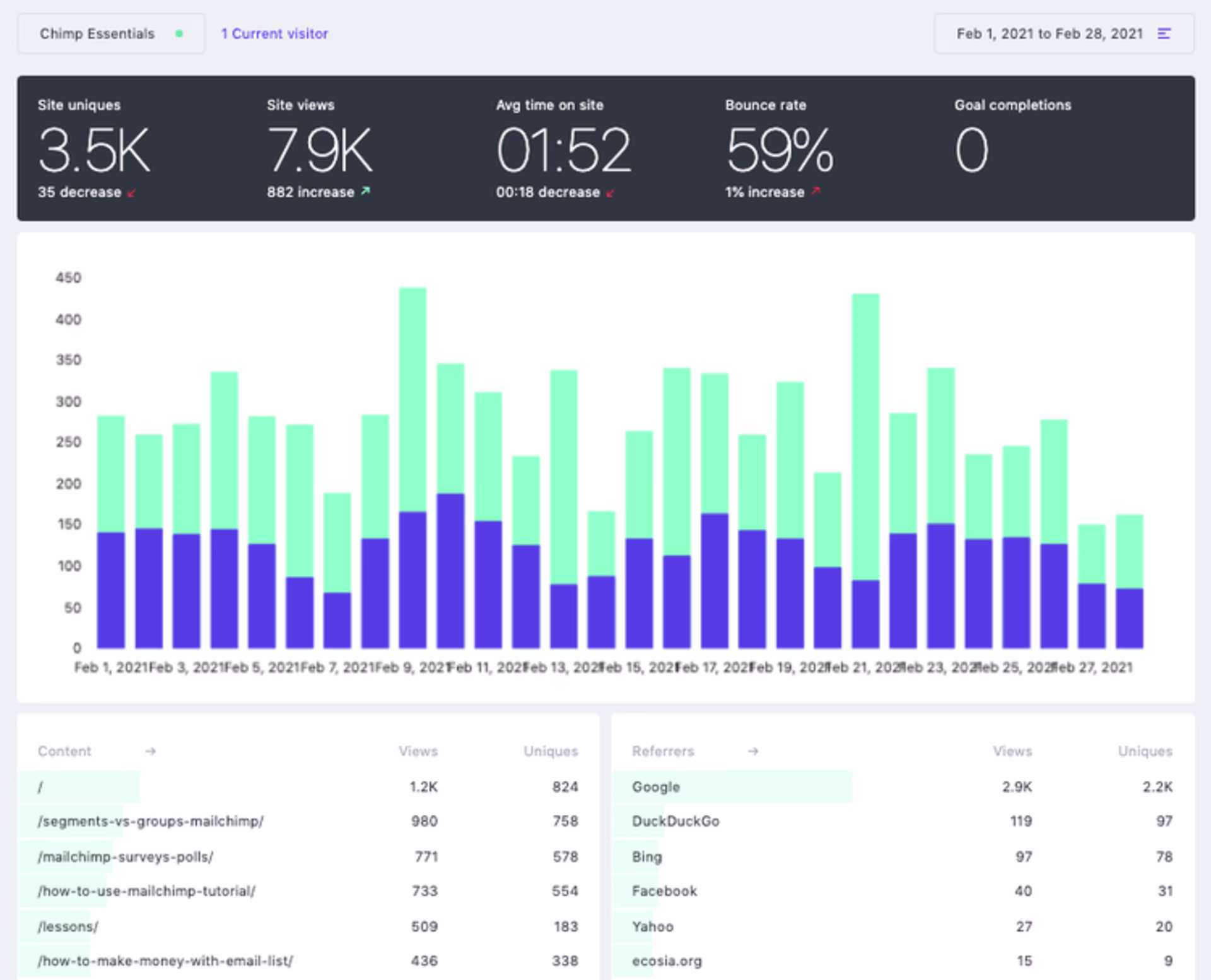This screenshot has height=980, width=1211.
Task: Click the tall green bar above Feb 21
Action: pos(865,435)
